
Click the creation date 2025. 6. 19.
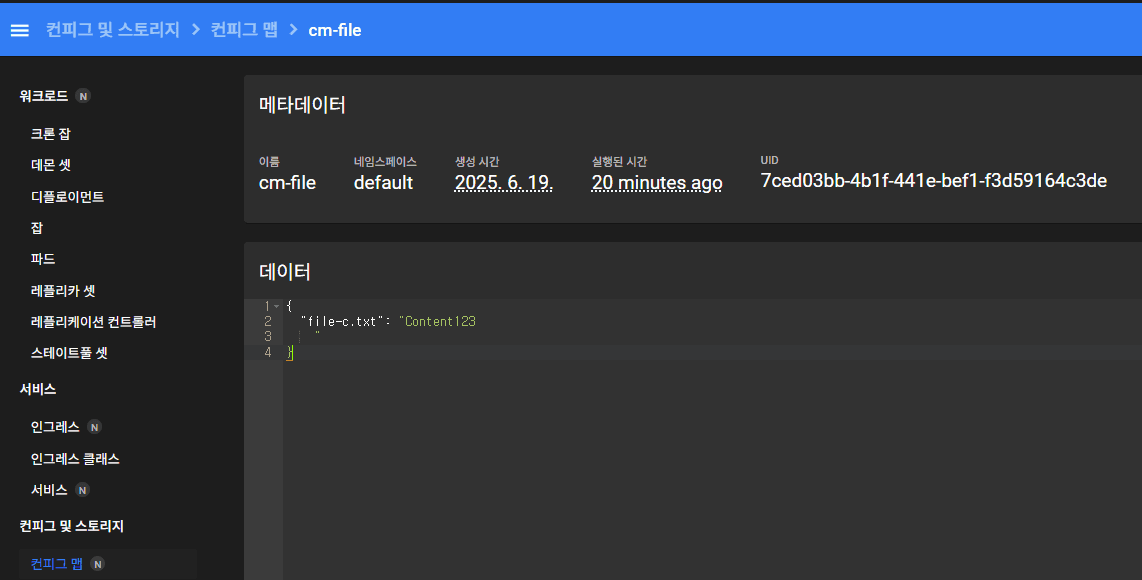503,183
